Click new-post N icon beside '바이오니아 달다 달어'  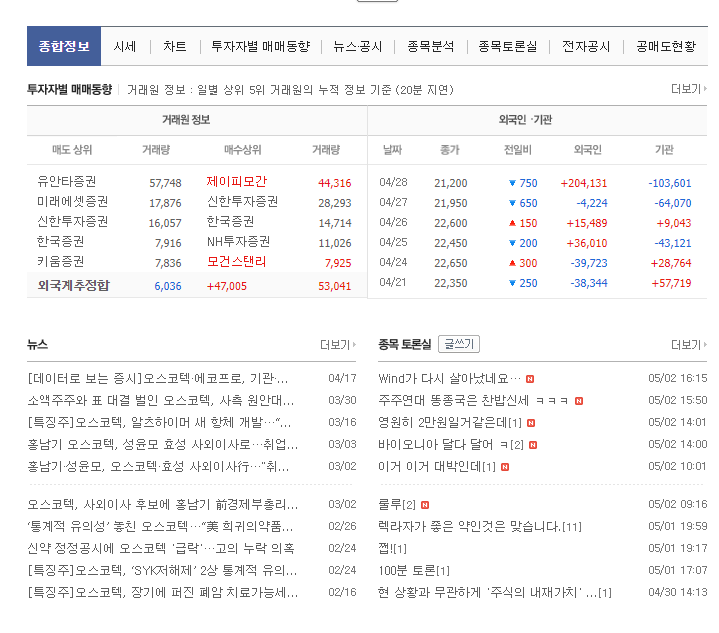point(533,445)
